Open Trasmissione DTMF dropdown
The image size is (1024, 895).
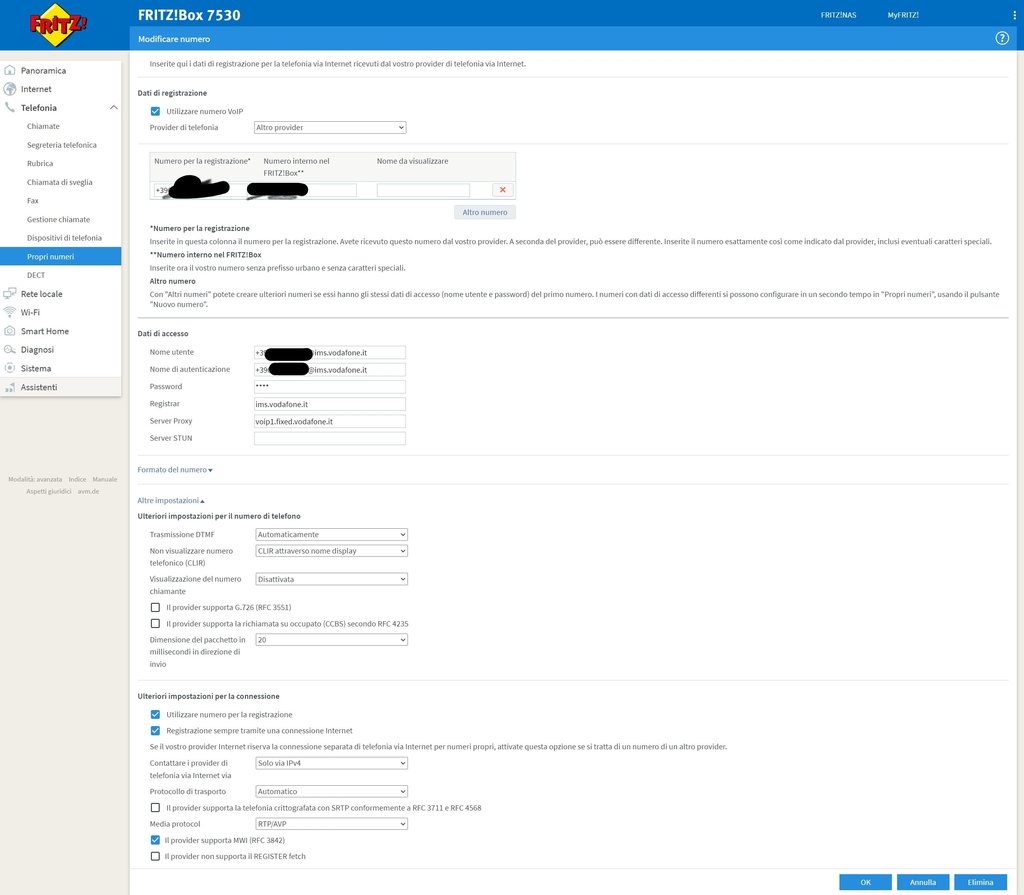[x=331, y=535]
